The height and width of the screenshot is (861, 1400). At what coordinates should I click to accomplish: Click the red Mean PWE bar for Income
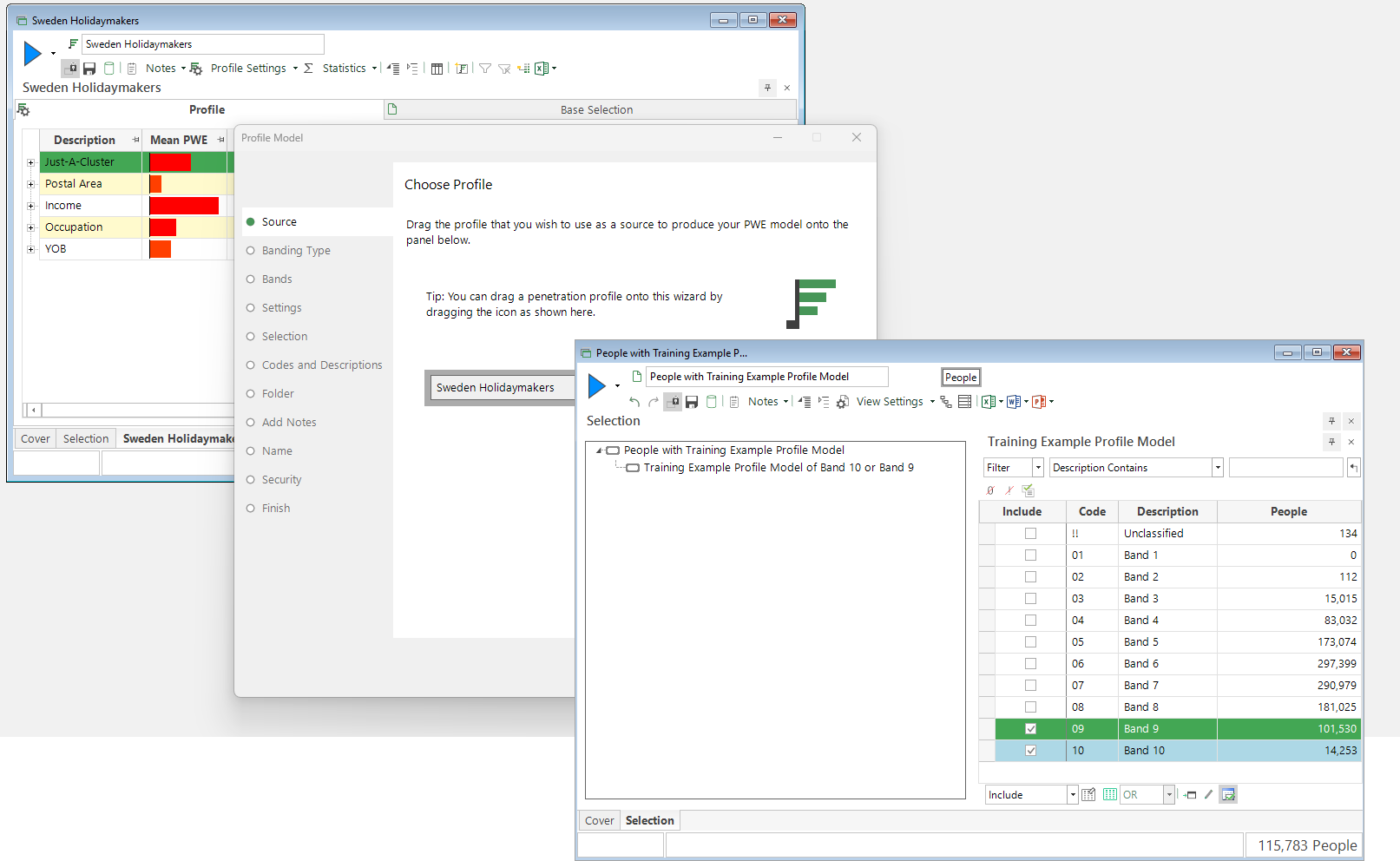click(x=184, y=206)
